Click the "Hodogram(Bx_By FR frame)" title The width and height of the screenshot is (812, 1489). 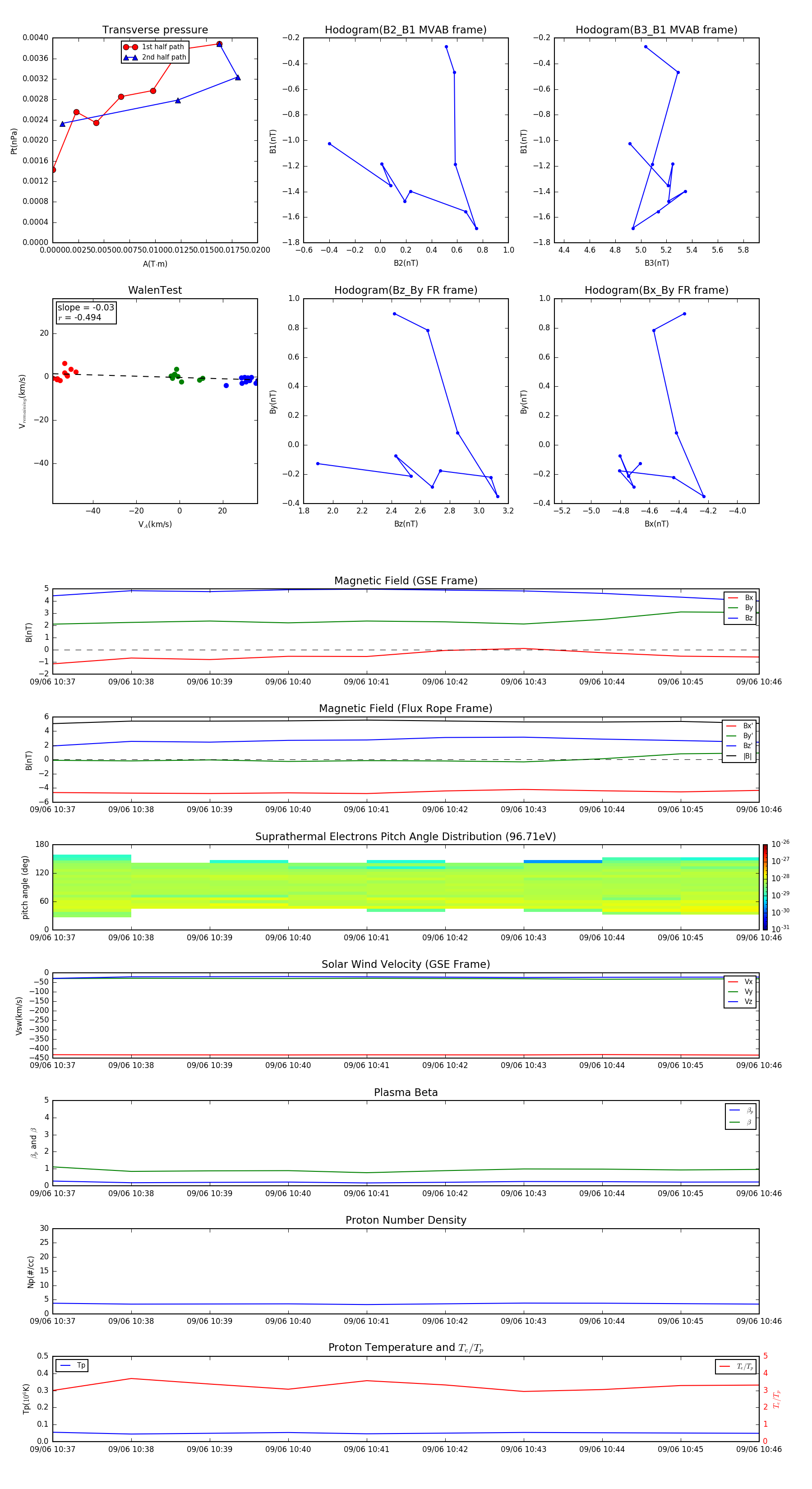(656, 290)
